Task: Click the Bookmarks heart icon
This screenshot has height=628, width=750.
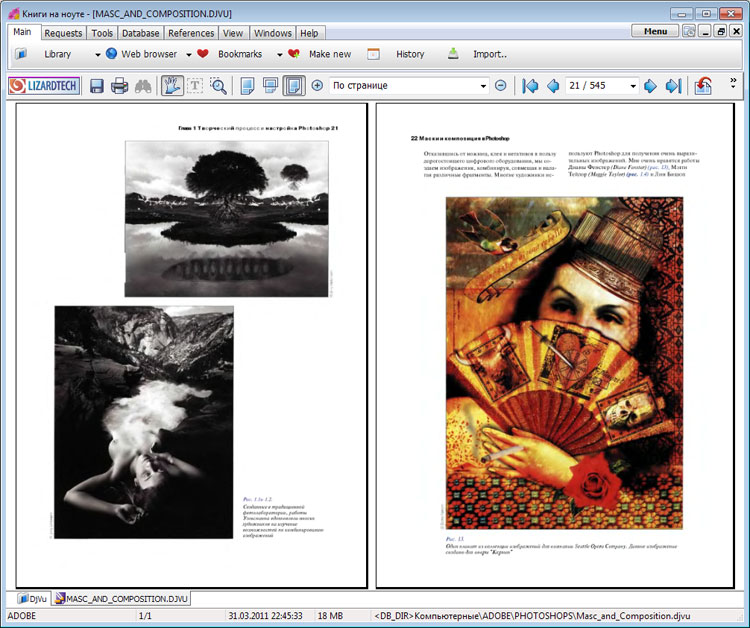Action: pos(203,54)
